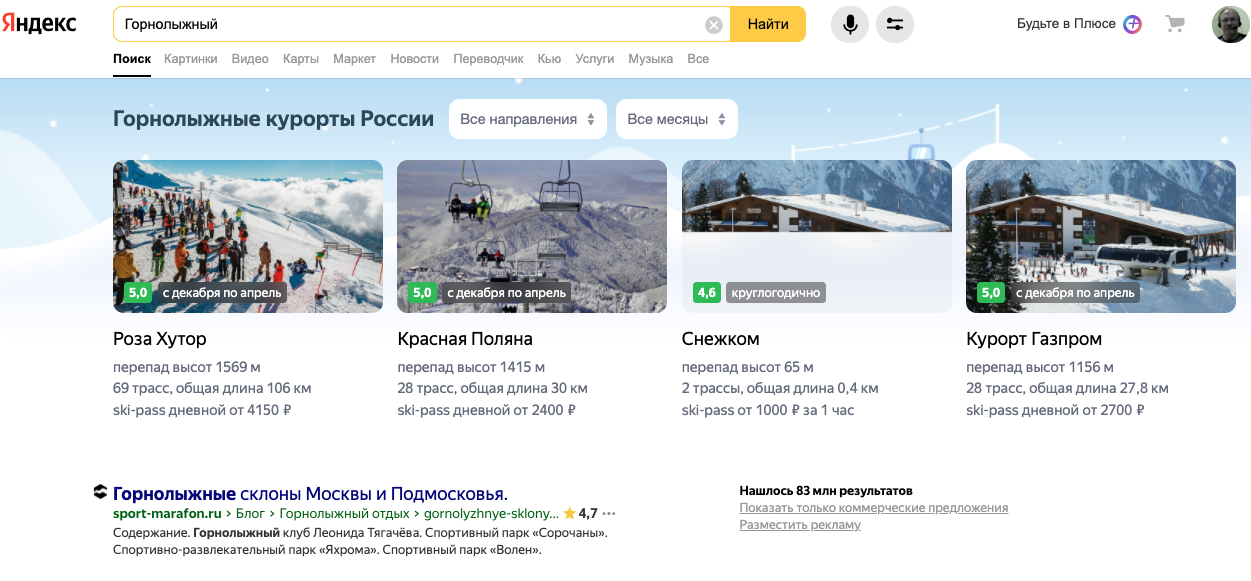Open the Все направления dropdown
This screenshot has height=581, width=1251.
point(528,119)
